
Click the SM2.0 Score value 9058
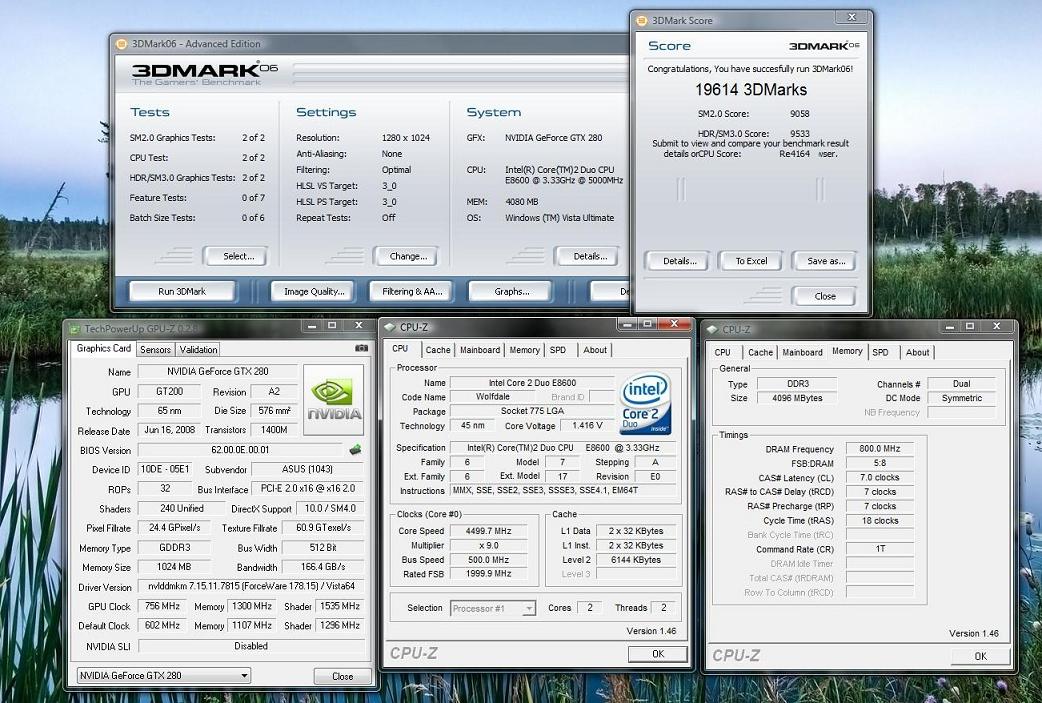click(799, 114)
